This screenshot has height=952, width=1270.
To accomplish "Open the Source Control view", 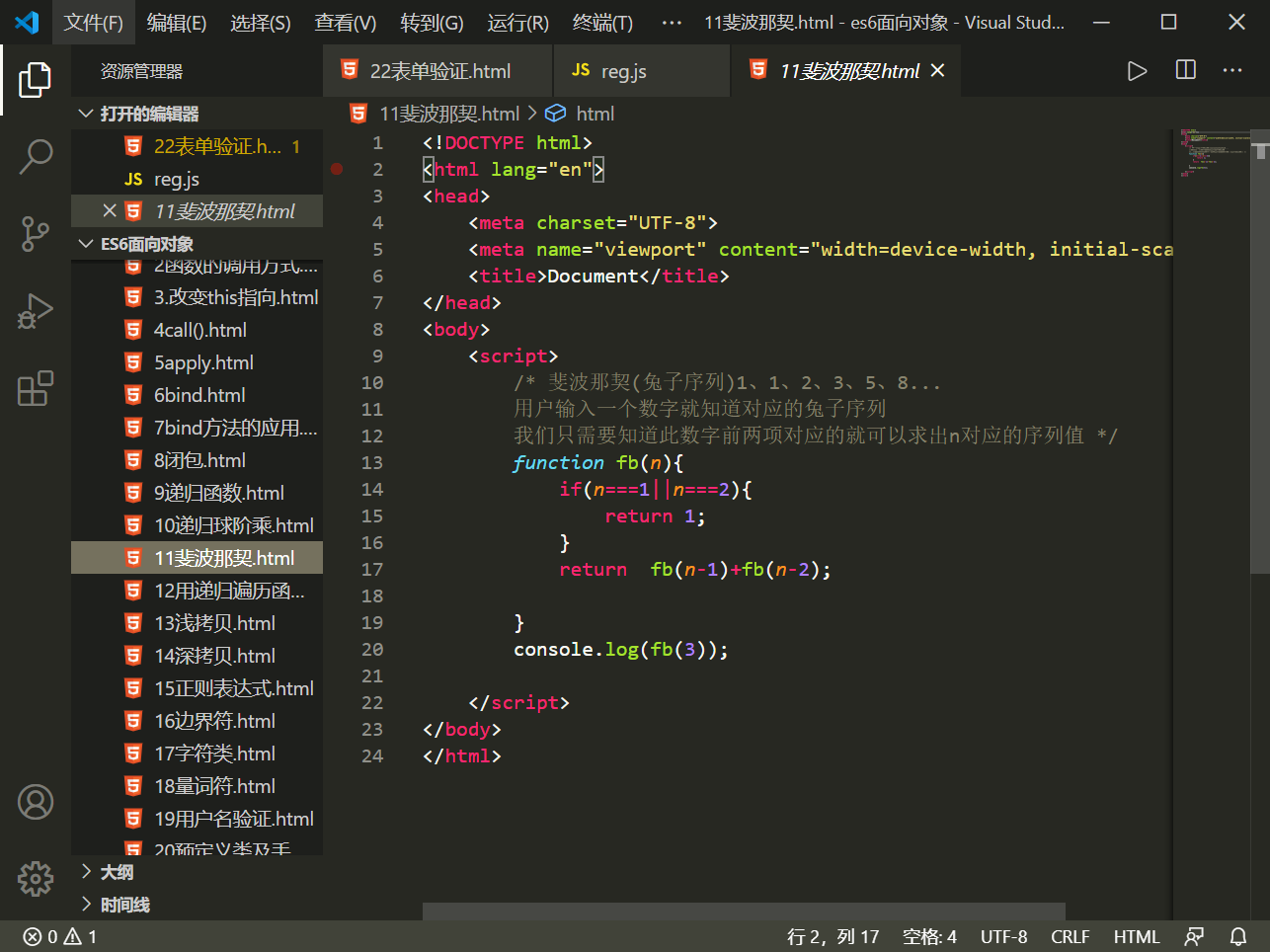I will (36, 234).
